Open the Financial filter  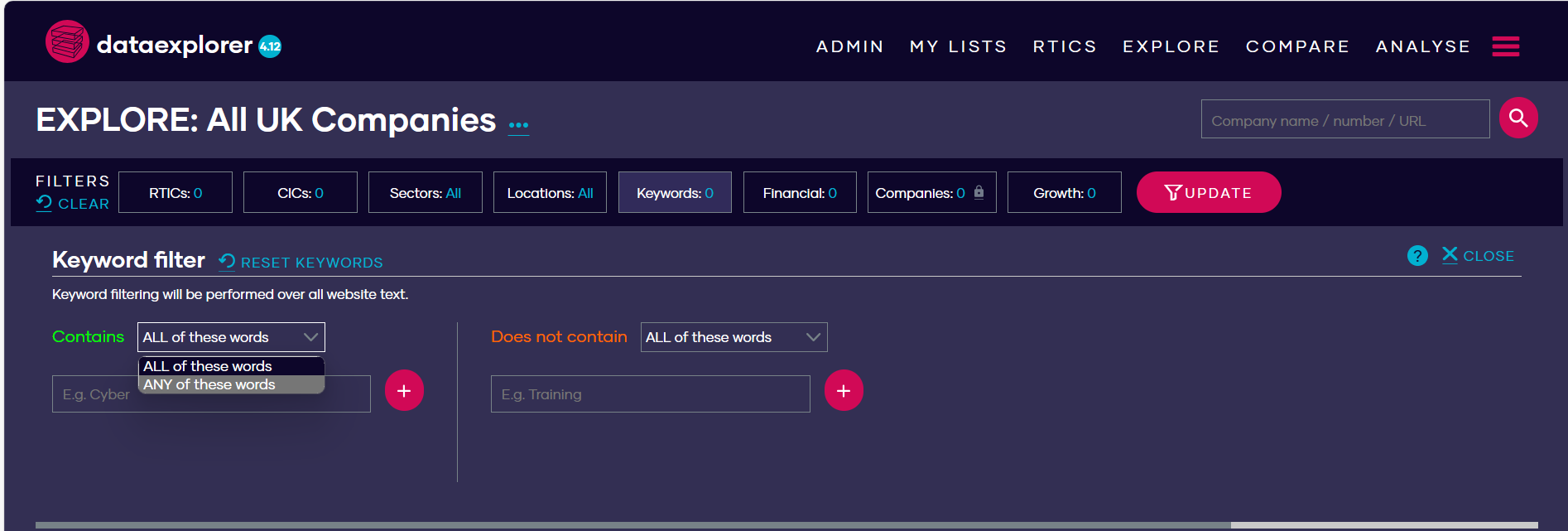click(x=800, y=192)
